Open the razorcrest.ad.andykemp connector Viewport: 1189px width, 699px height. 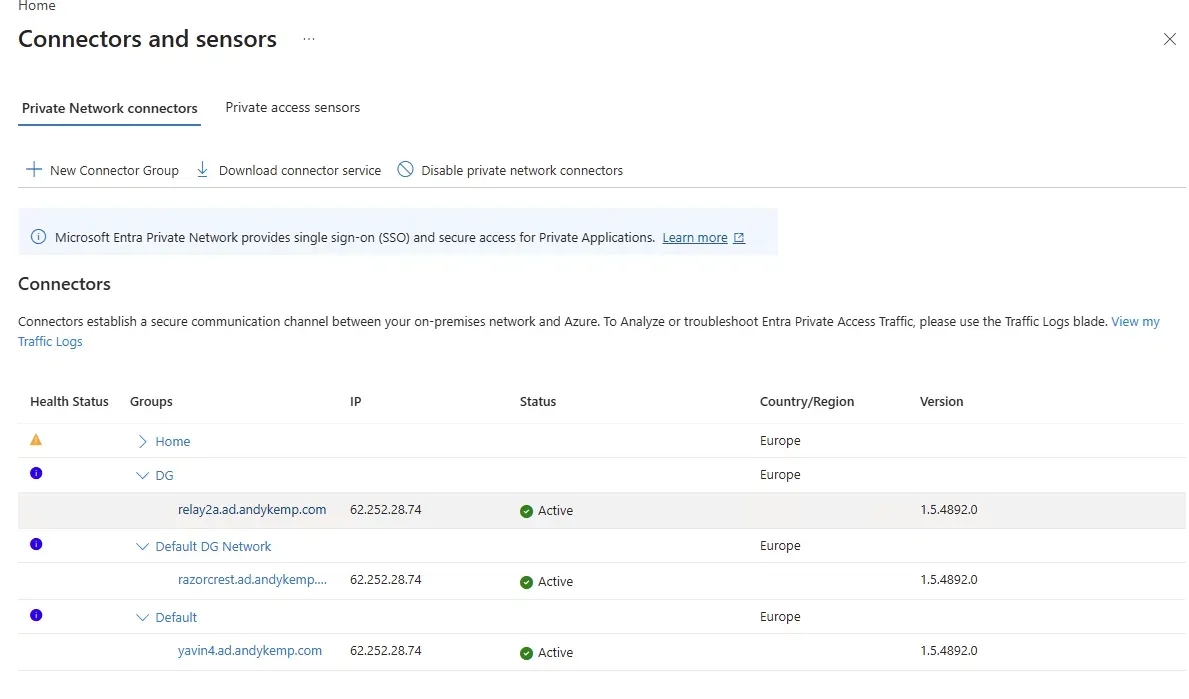click(x=253, y=580)
